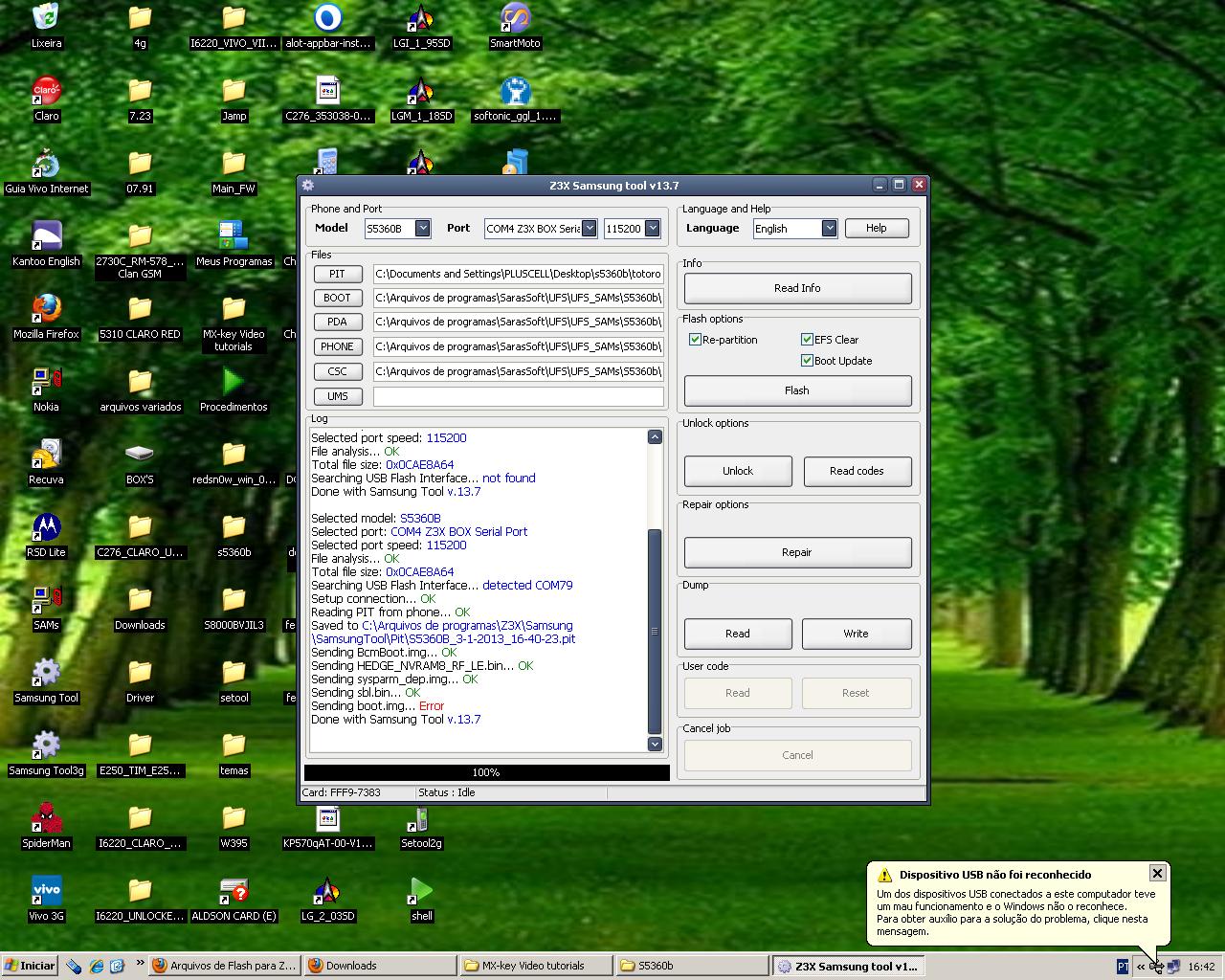Open the LGI_1_95SD desktop shortcut

[x=421, y=26]
